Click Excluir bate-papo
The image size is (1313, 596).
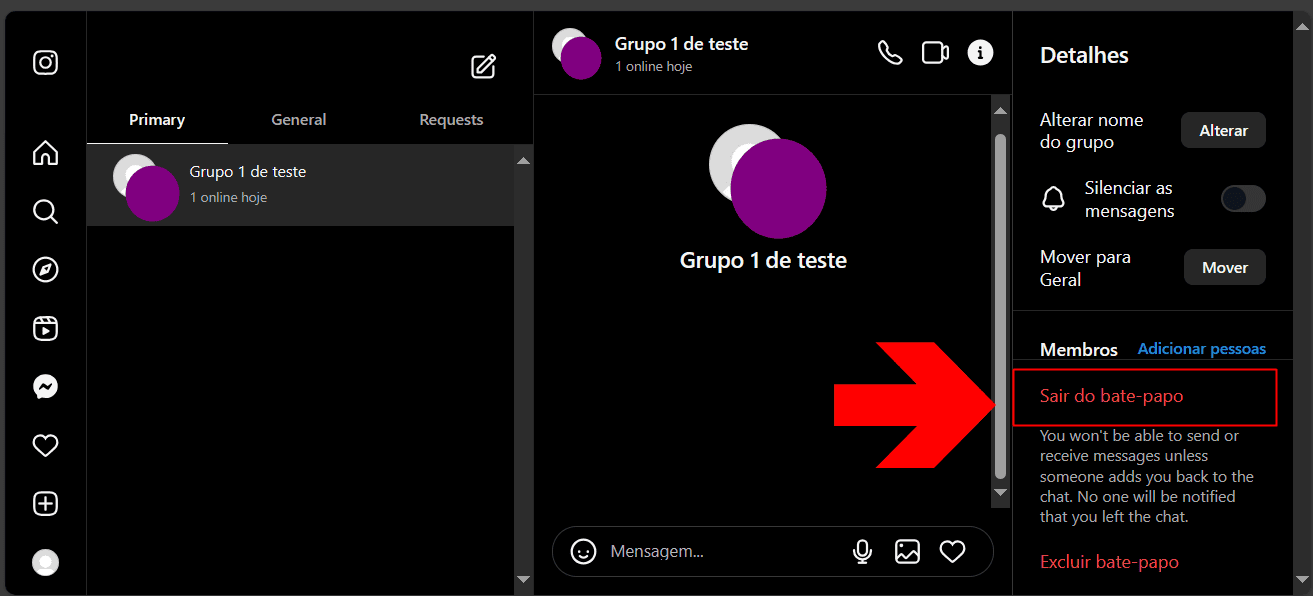[x=1110, y=562]
